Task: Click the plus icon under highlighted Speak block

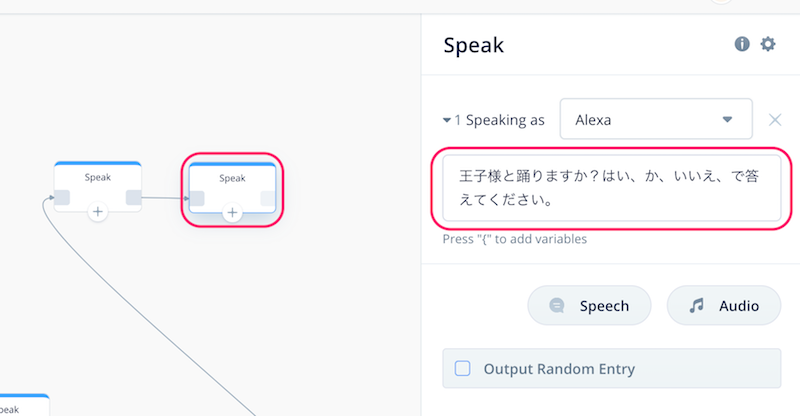Action: [x=232, y=212]
